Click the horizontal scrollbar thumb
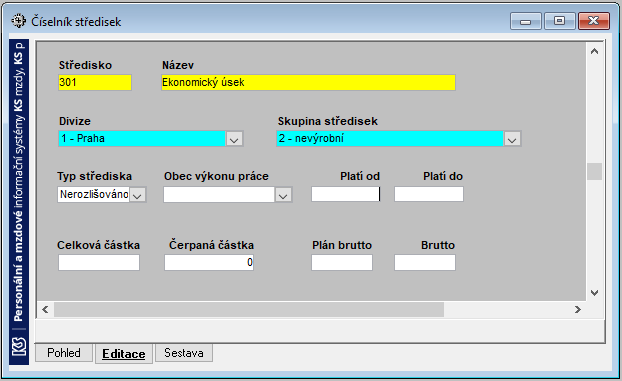 (x=249, y=309)
